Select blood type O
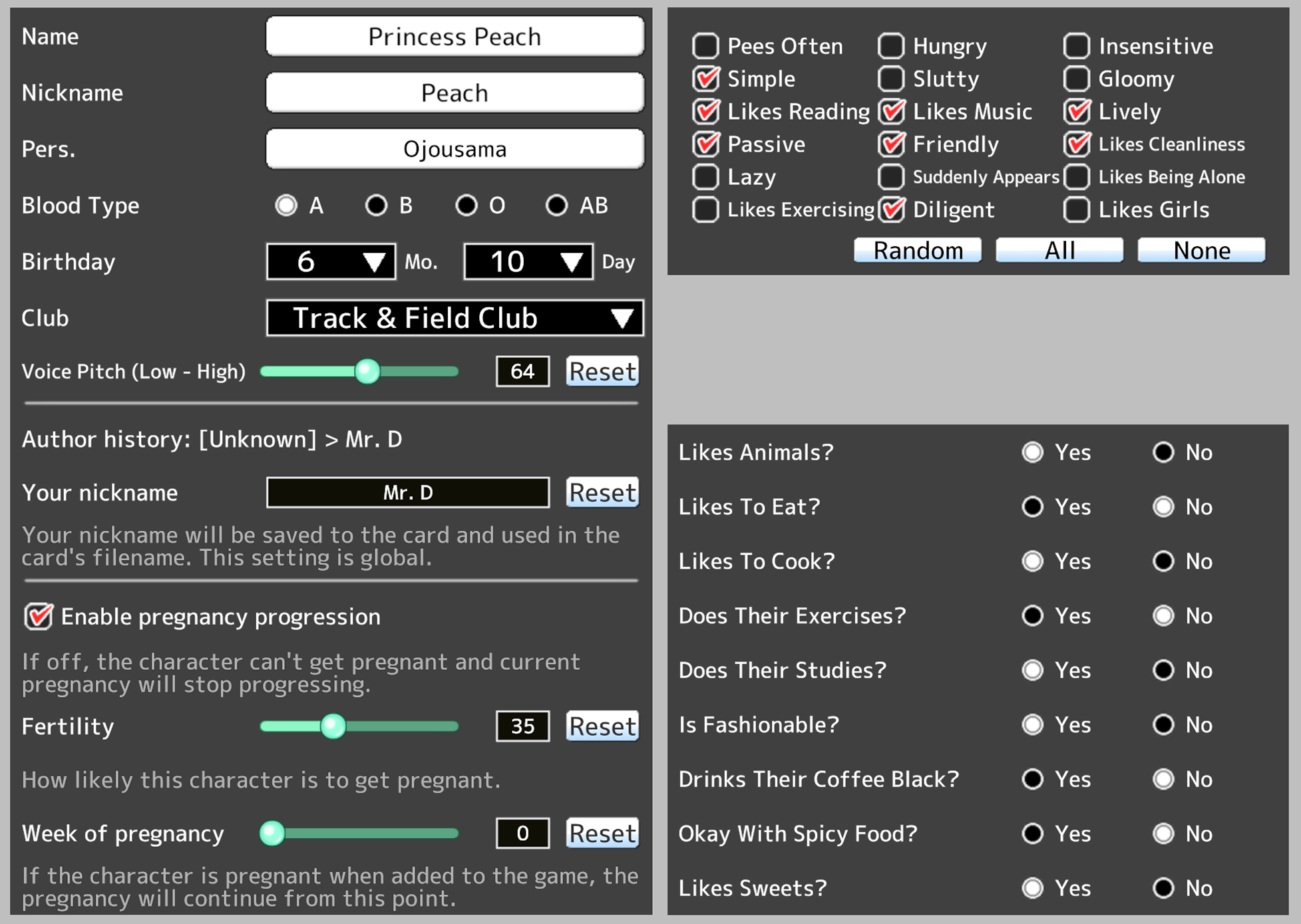This screenshot has height=924, width=1301. pyautogui.click(x=466, y=206)
